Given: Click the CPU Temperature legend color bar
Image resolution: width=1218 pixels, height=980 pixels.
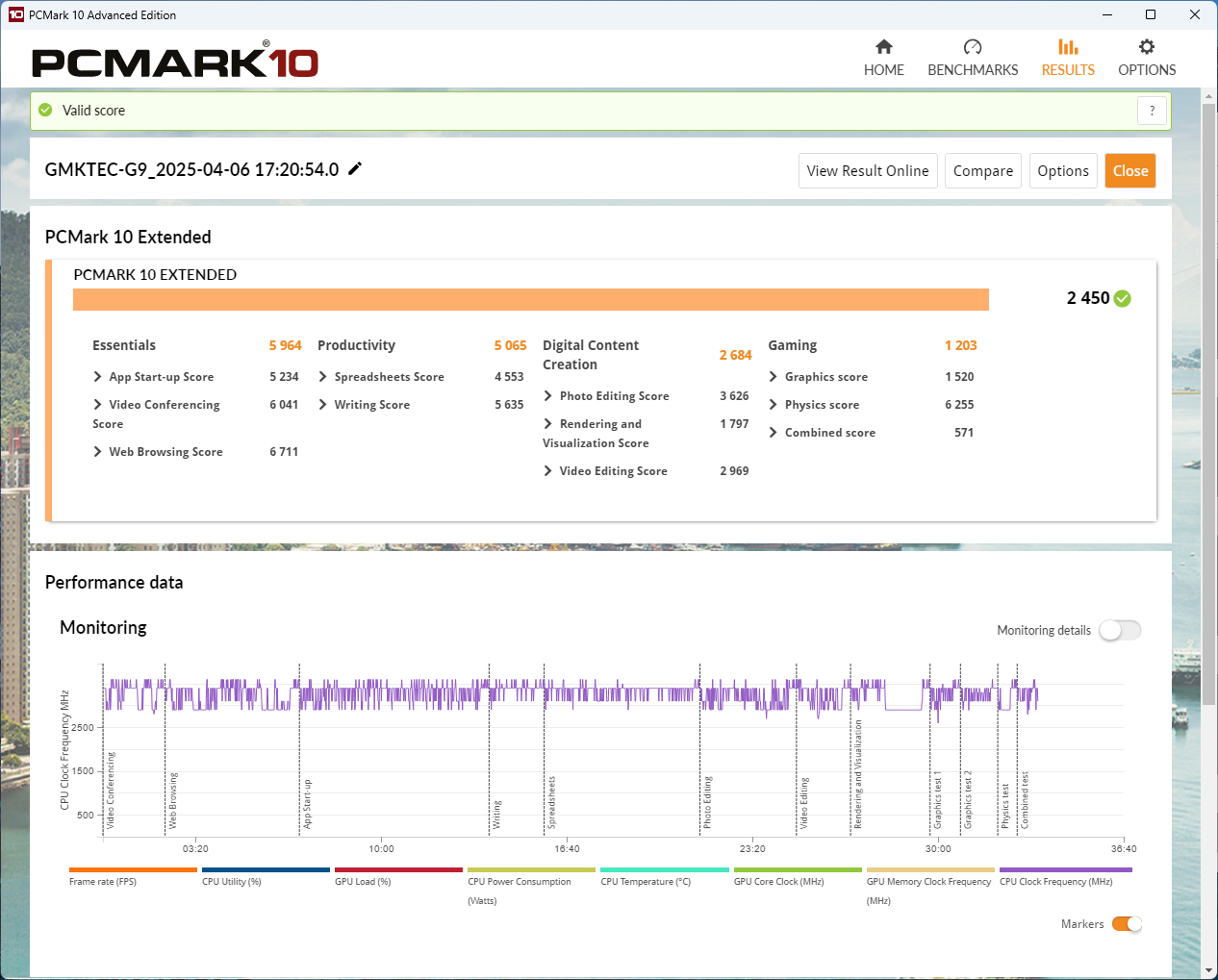Looking at the screenshot, I should 664,869.
